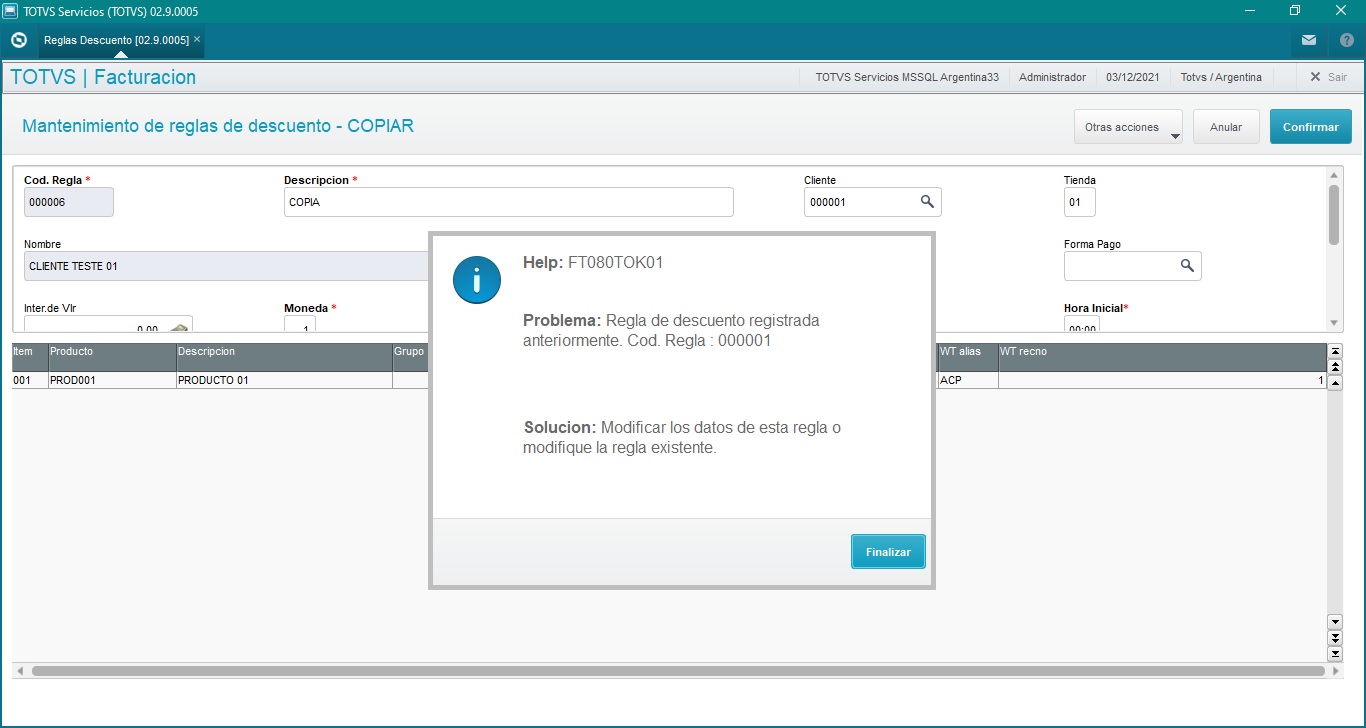
Task: Select the item 001 cell
Action: point(30,380)
